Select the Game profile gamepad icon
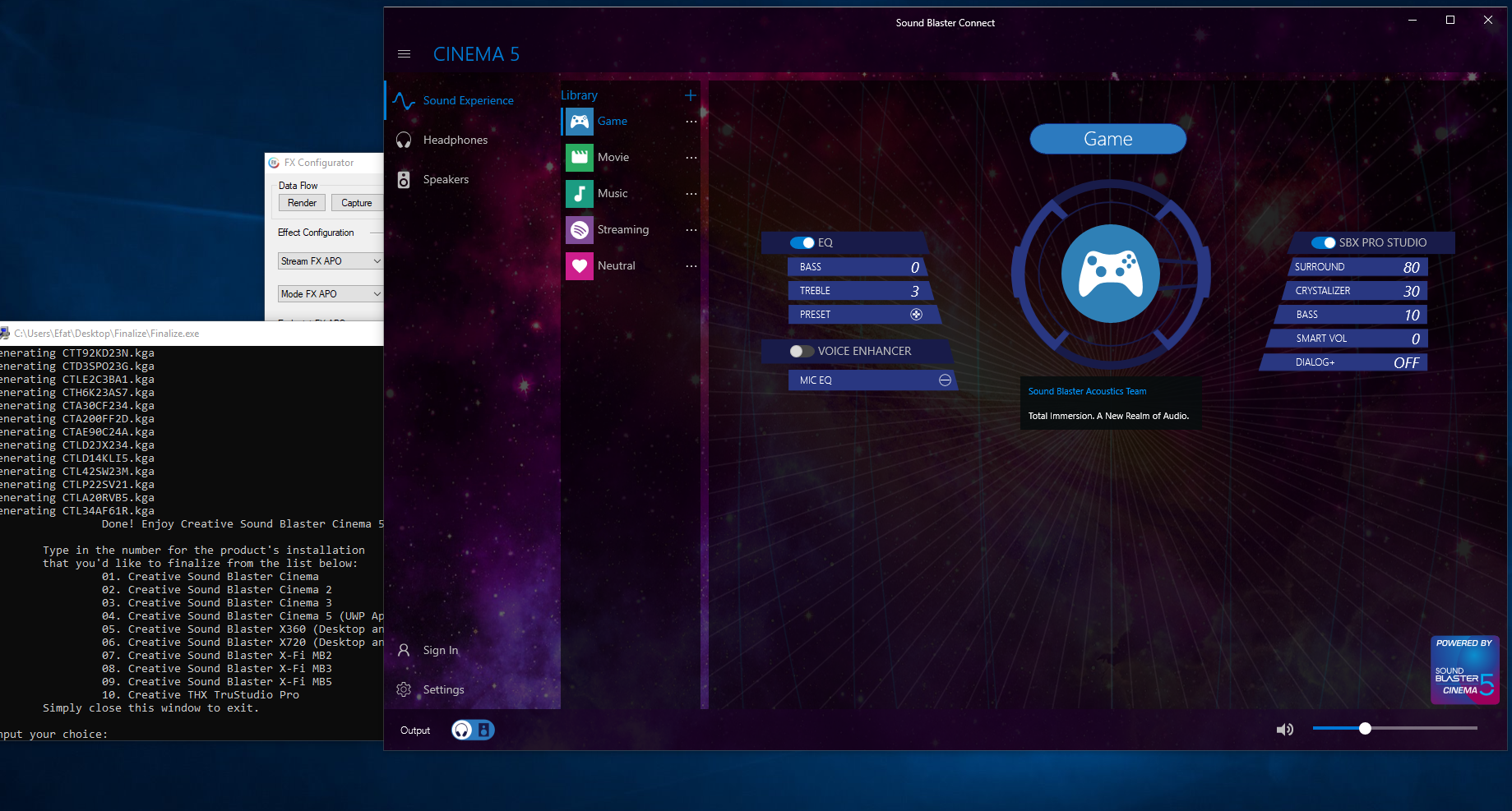 point(580,122)
